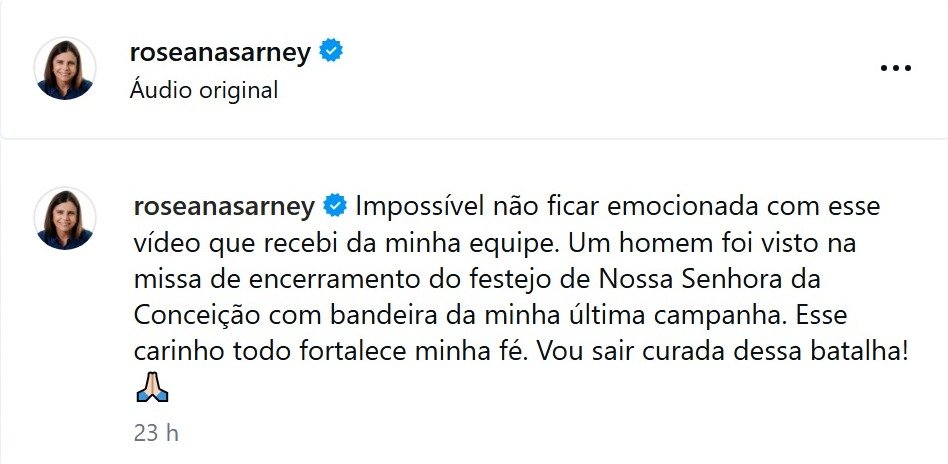
Task: Click the word Impossível starting the caption
Action: 418,207
